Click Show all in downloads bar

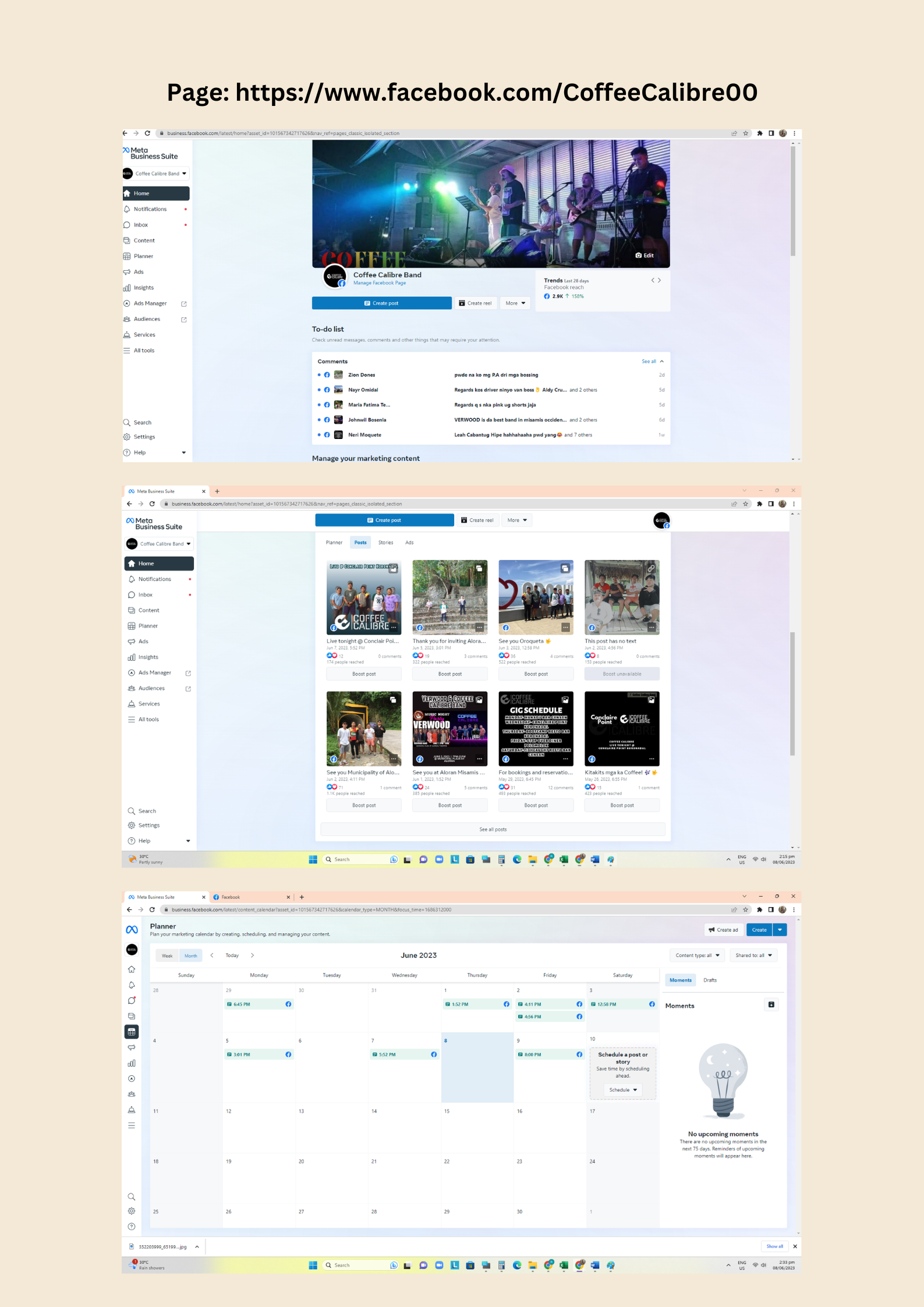coord(774,1246)
